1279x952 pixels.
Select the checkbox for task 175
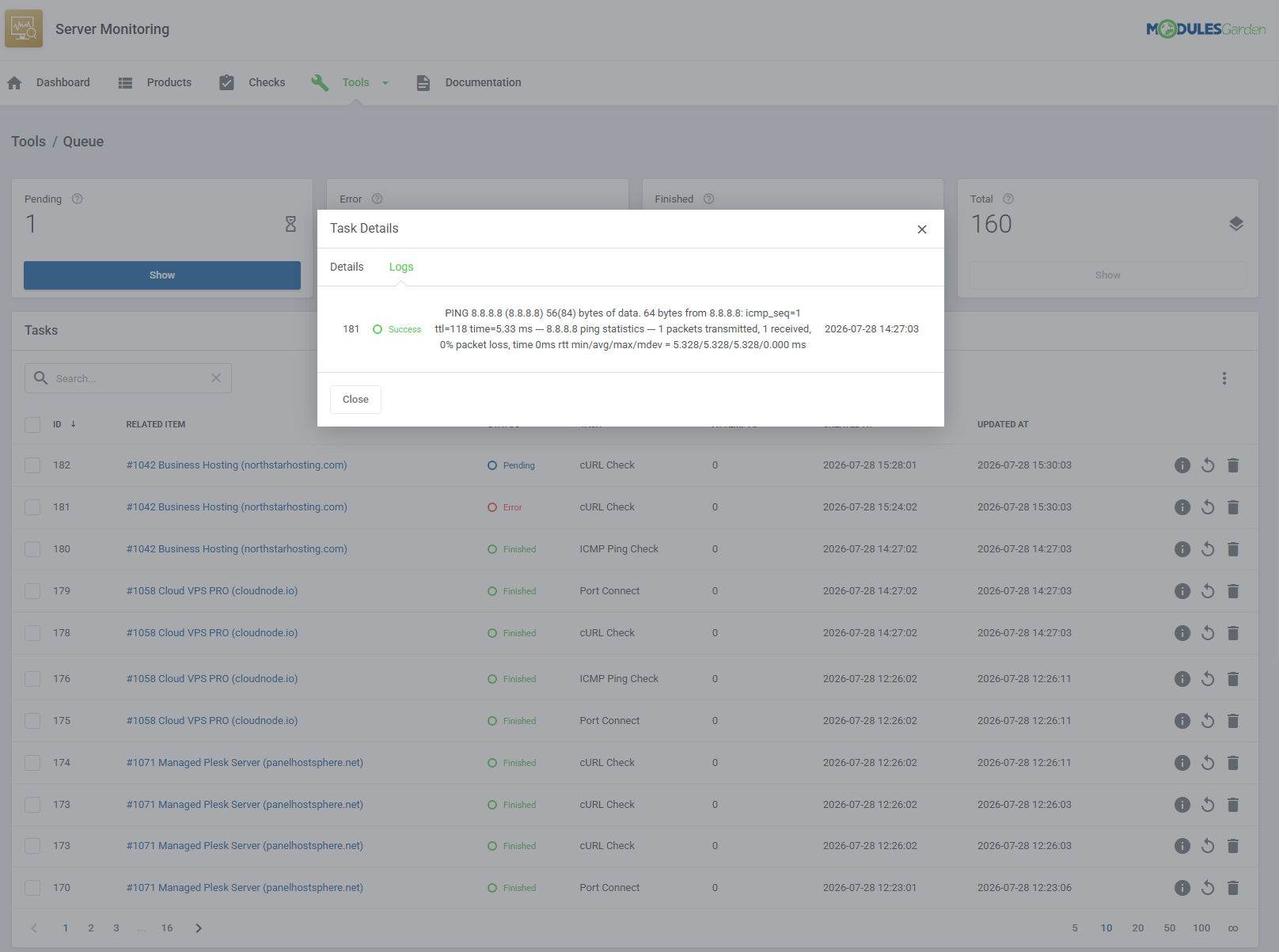coord(32,721)
